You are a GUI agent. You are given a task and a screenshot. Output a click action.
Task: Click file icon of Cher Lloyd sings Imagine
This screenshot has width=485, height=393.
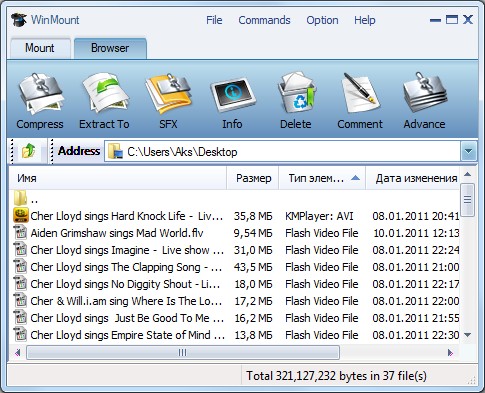pos(20,250)
